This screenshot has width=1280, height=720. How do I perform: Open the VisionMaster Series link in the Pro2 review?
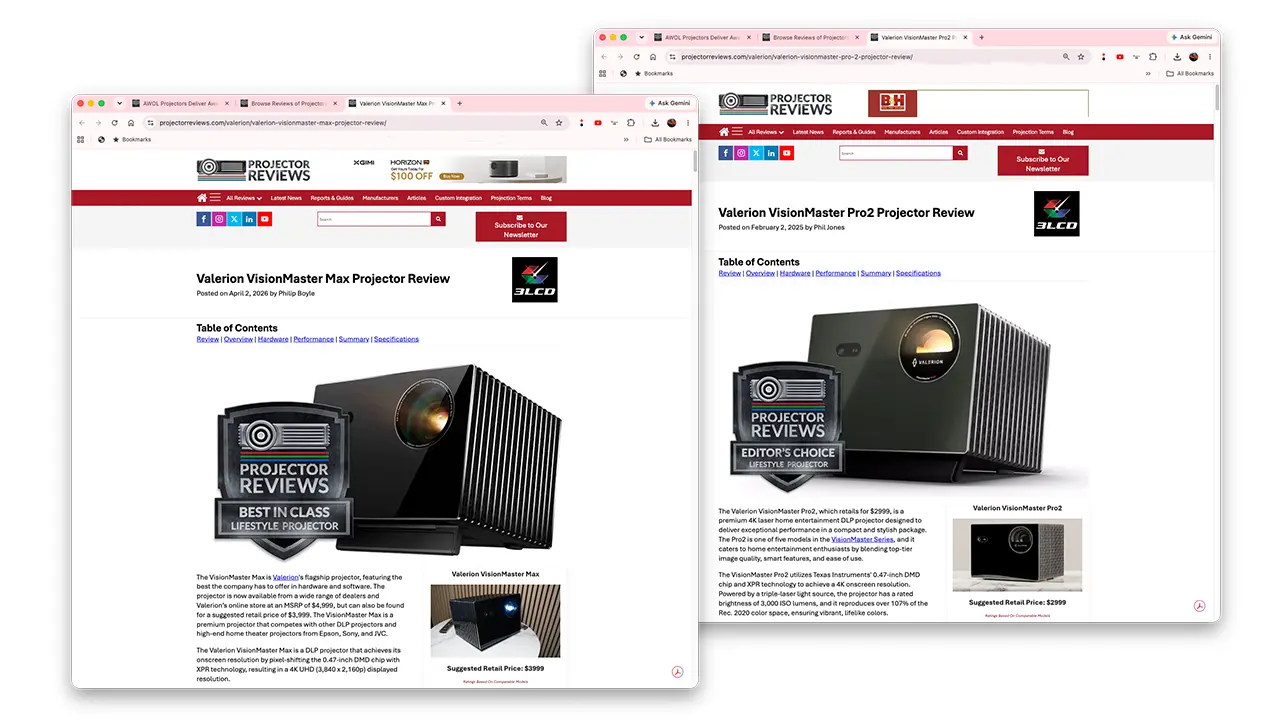pos(862,539)
